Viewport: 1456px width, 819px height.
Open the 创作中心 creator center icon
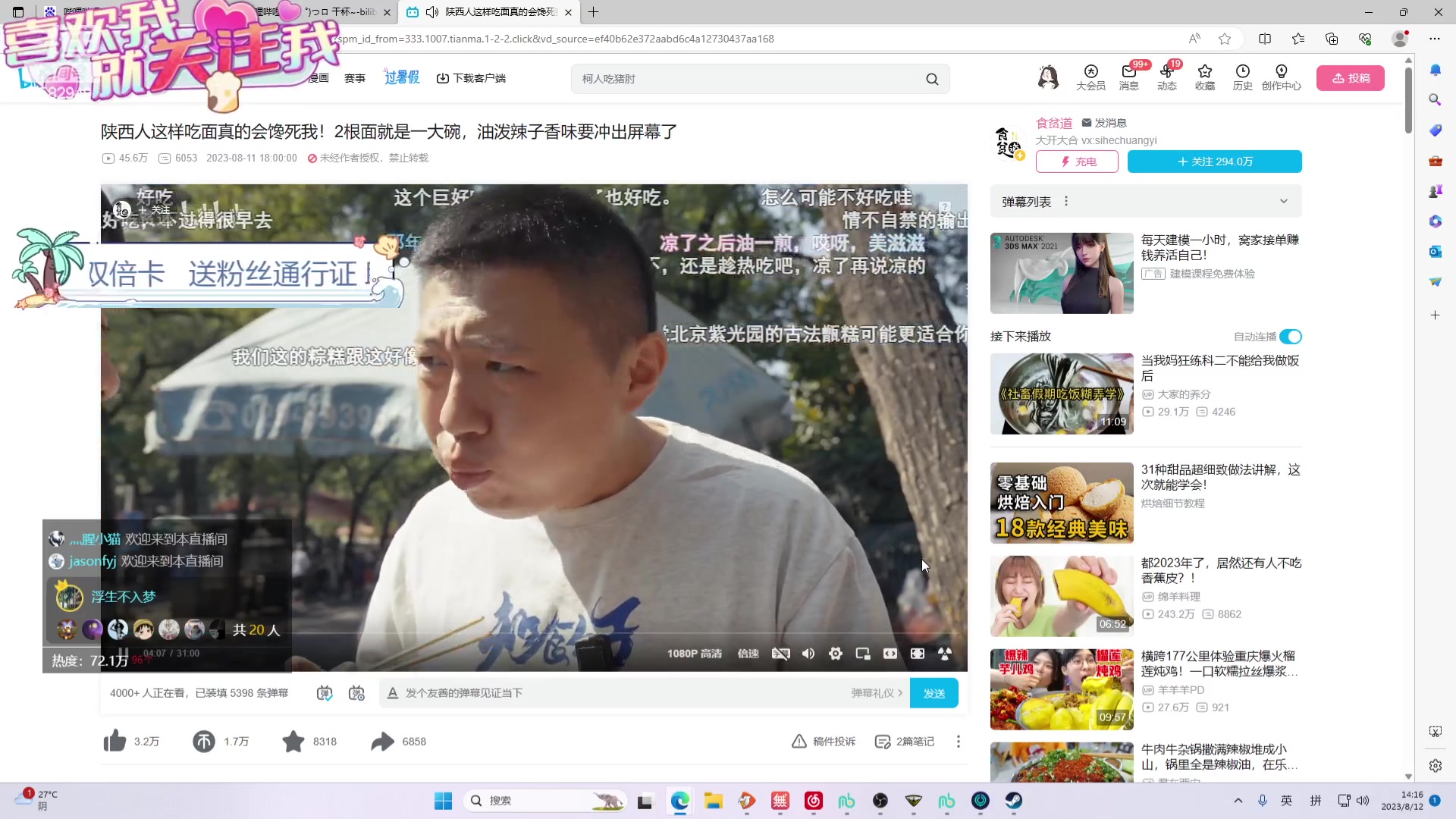point(1282,77)
